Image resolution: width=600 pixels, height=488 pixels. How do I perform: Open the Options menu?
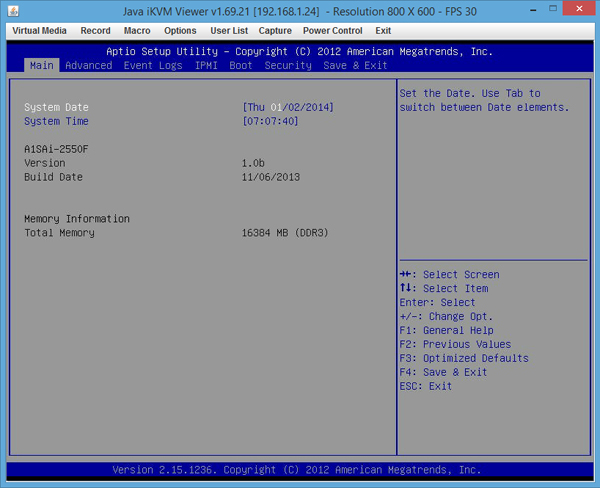[180, 31]
